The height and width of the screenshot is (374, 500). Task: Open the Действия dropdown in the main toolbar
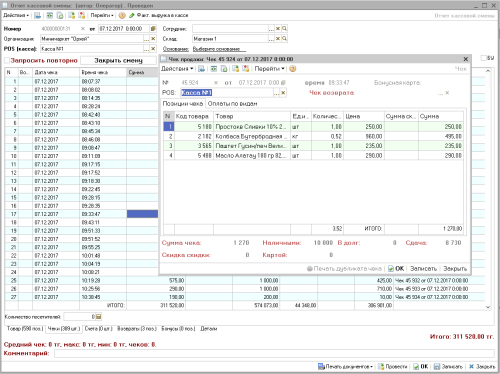point(16,15)
